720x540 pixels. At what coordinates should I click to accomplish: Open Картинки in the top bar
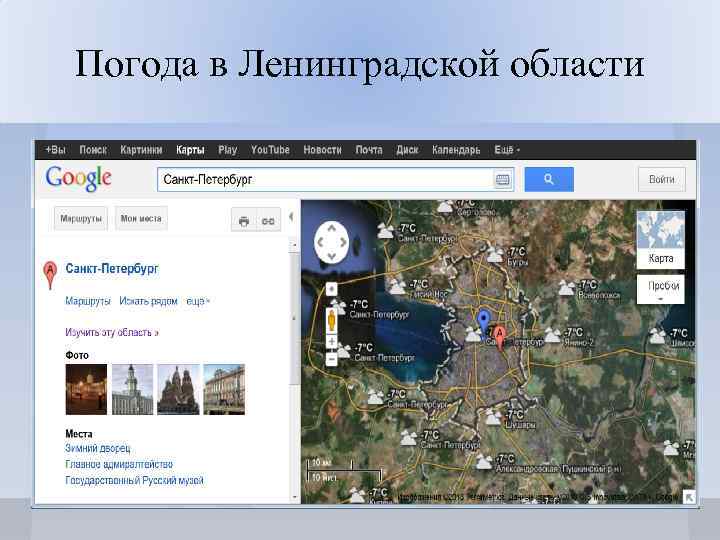[141, 150]
